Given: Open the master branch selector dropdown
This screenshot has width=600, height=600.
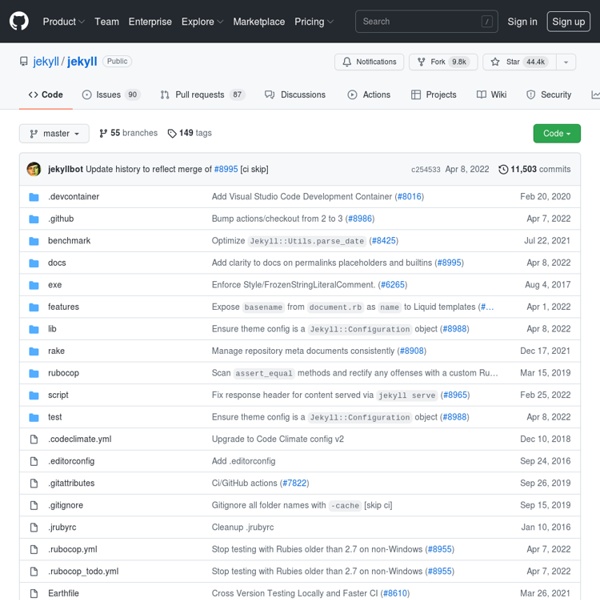Looking at the screenshot, I should click(54, 134).
